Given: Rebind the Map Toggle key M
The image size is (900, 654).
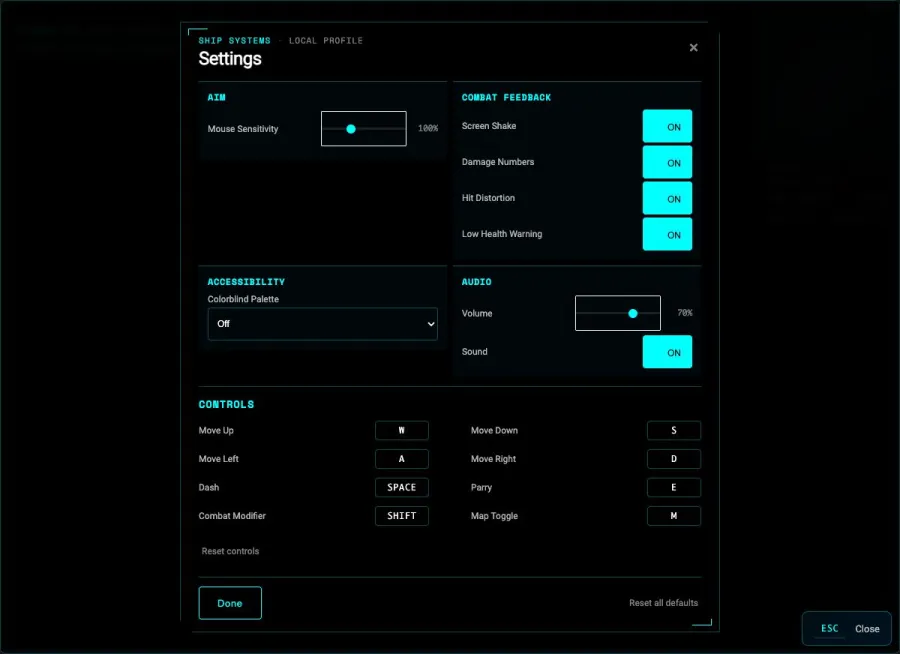Looking at the screenshot, I should [674, 516].
